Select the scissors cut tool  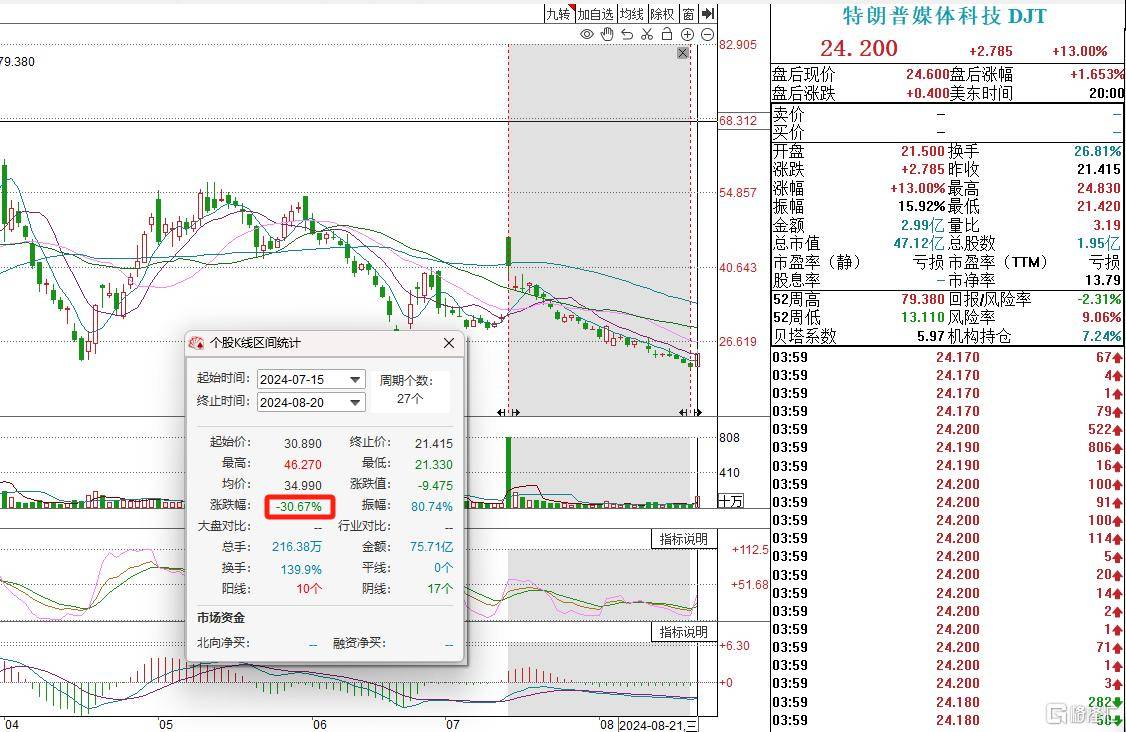point(646,34)
